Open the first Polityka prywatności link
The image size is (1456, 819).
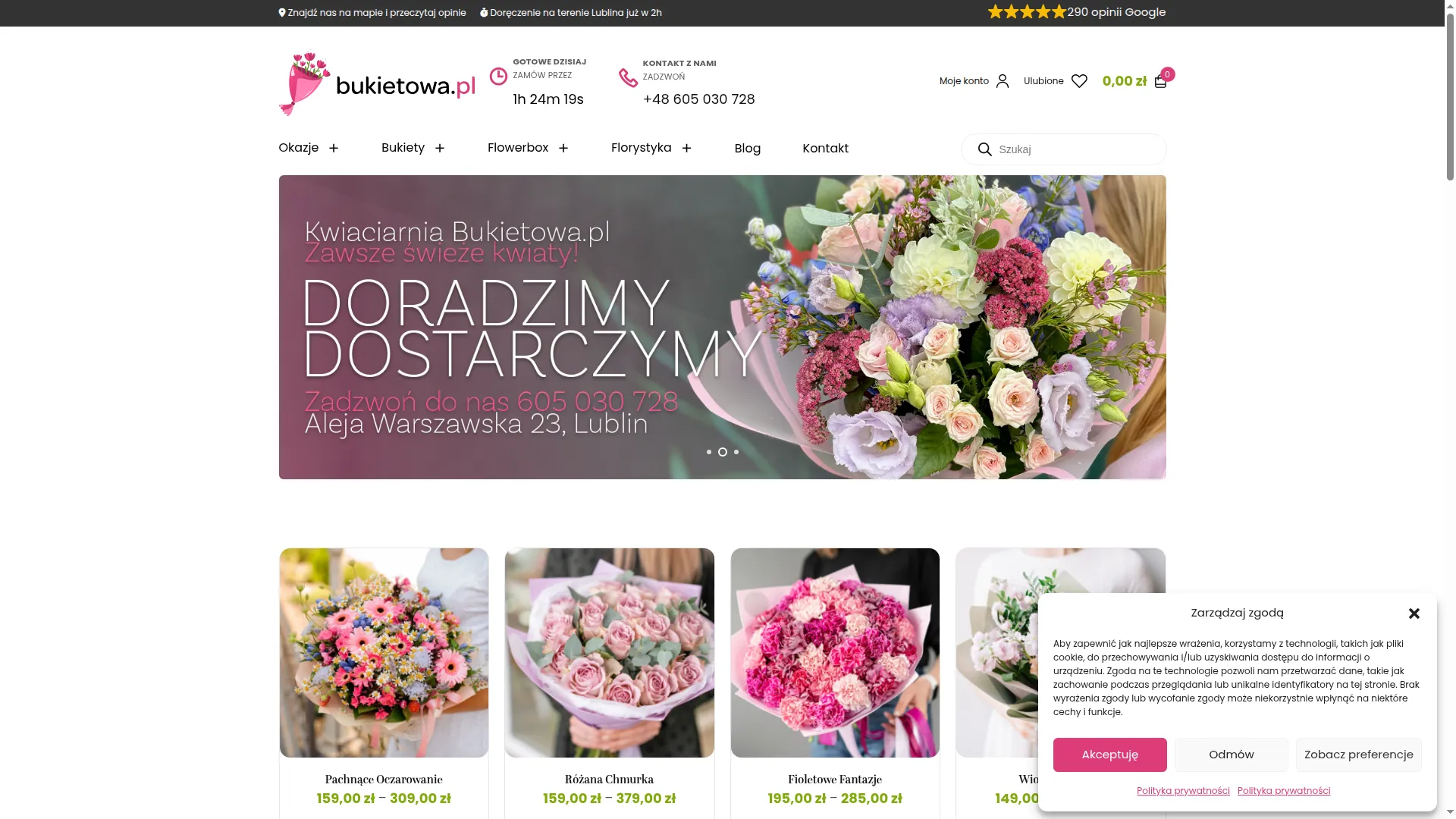[1183, 791]
